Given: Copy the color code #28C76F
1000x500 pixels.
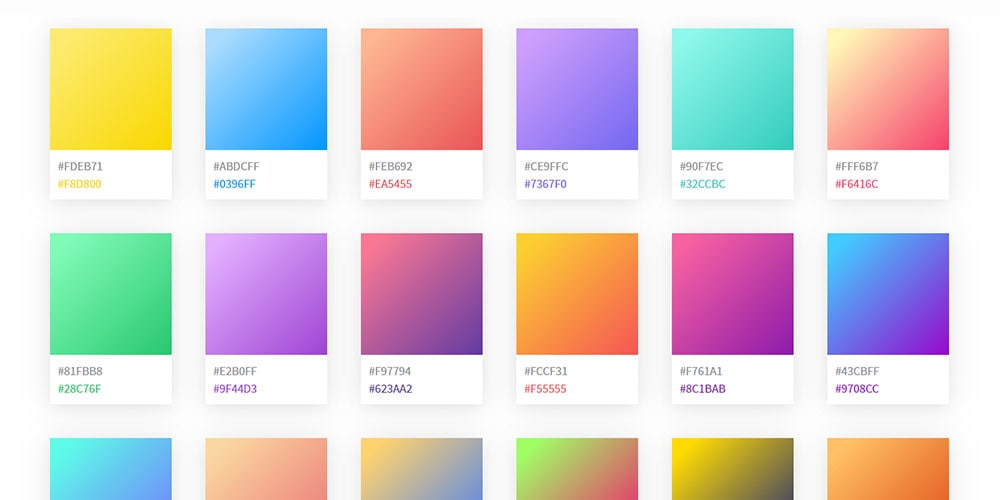Looking at the screenshot, I should point(80,389).
